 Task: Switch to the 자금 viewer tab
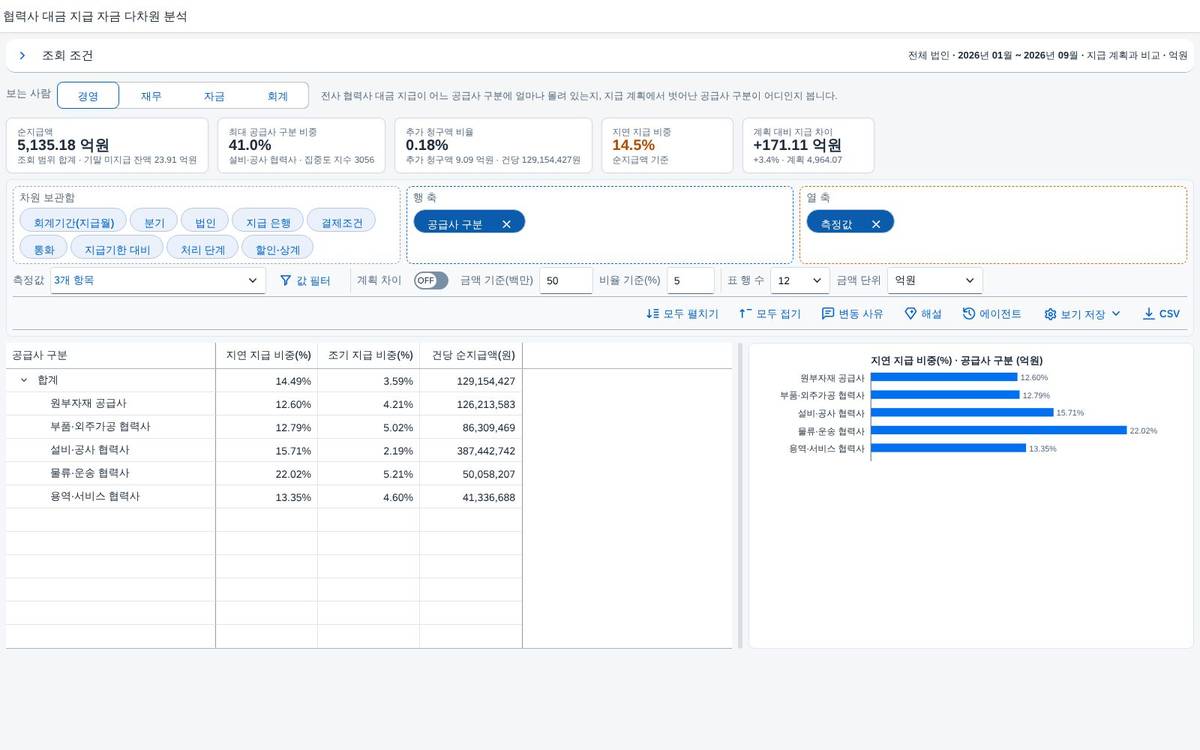coord(214,96)
